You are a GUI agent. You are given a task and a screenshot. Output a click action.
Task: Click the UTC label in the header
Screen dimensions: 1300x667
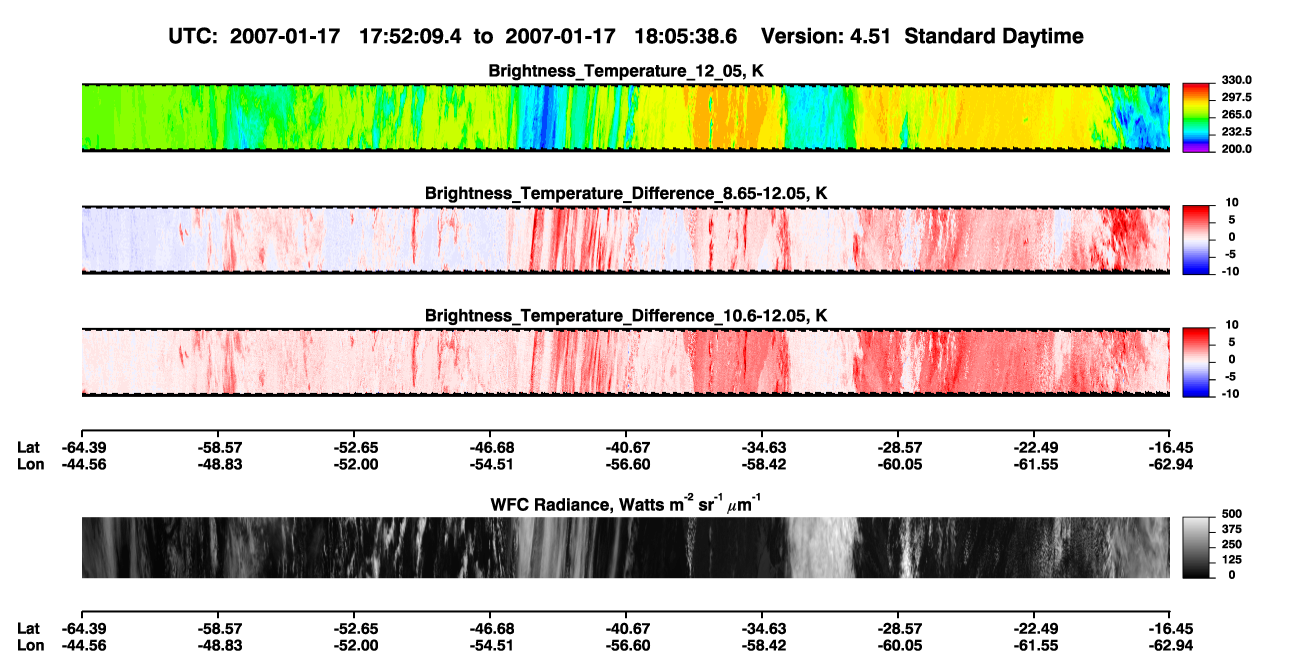point(195,36)
